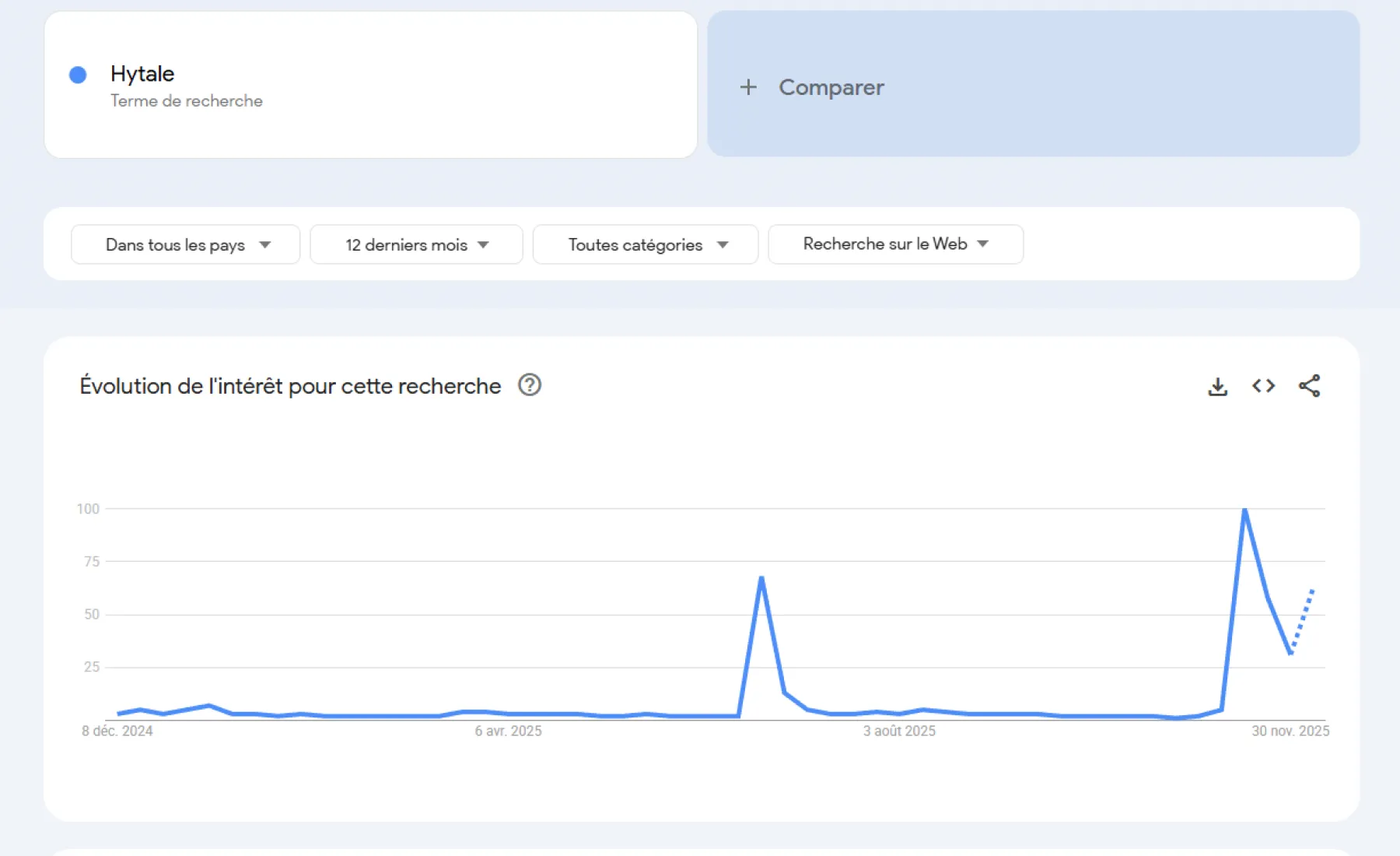The height and width of the screenshot is (856, 1400).
Task: Click the 6 avr. 2025 axis label
Action: click(x=508, y=731)
